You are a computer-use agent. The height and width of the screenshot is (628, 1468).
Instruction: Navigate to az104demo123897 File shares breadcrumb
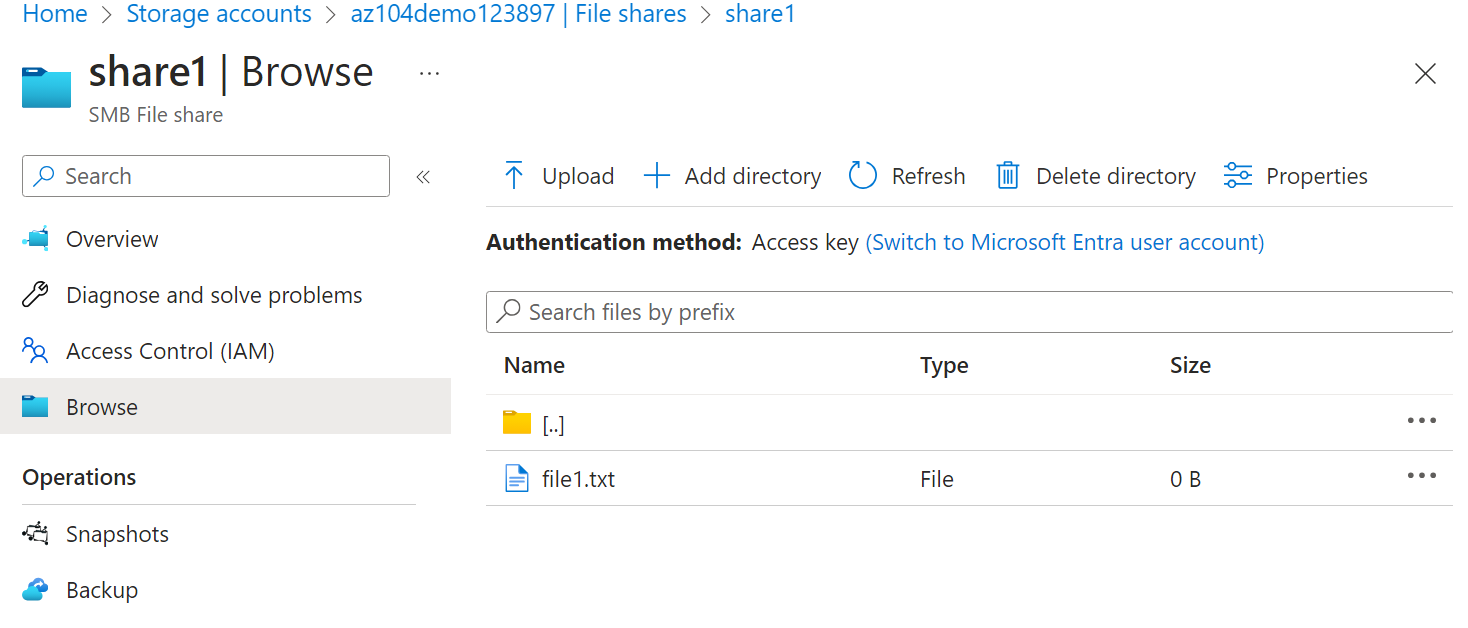(x=518, y=14)
